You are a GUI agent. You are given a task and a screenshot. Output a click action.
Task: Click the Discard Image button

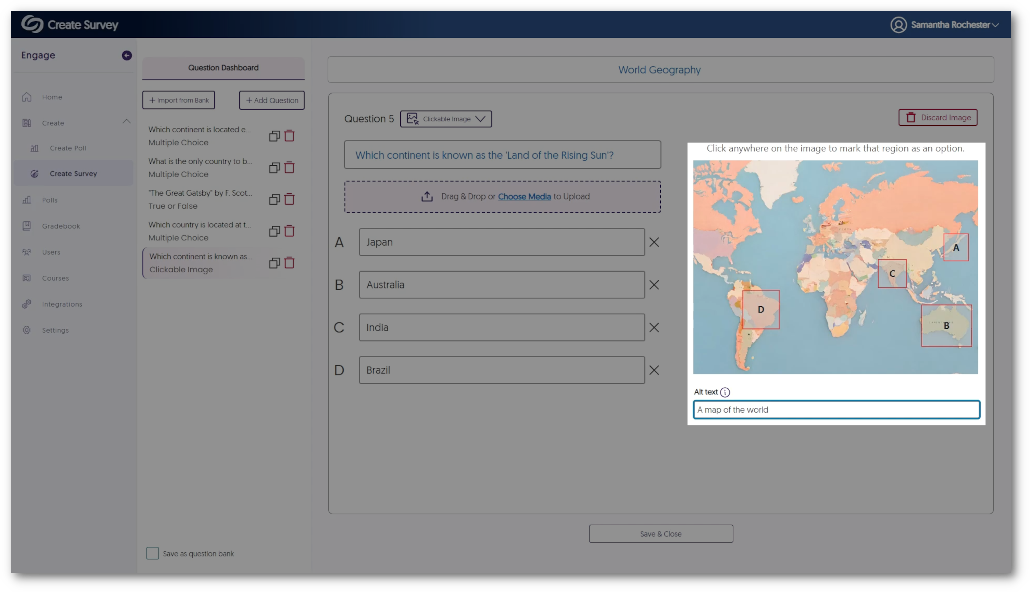point(938,118)
